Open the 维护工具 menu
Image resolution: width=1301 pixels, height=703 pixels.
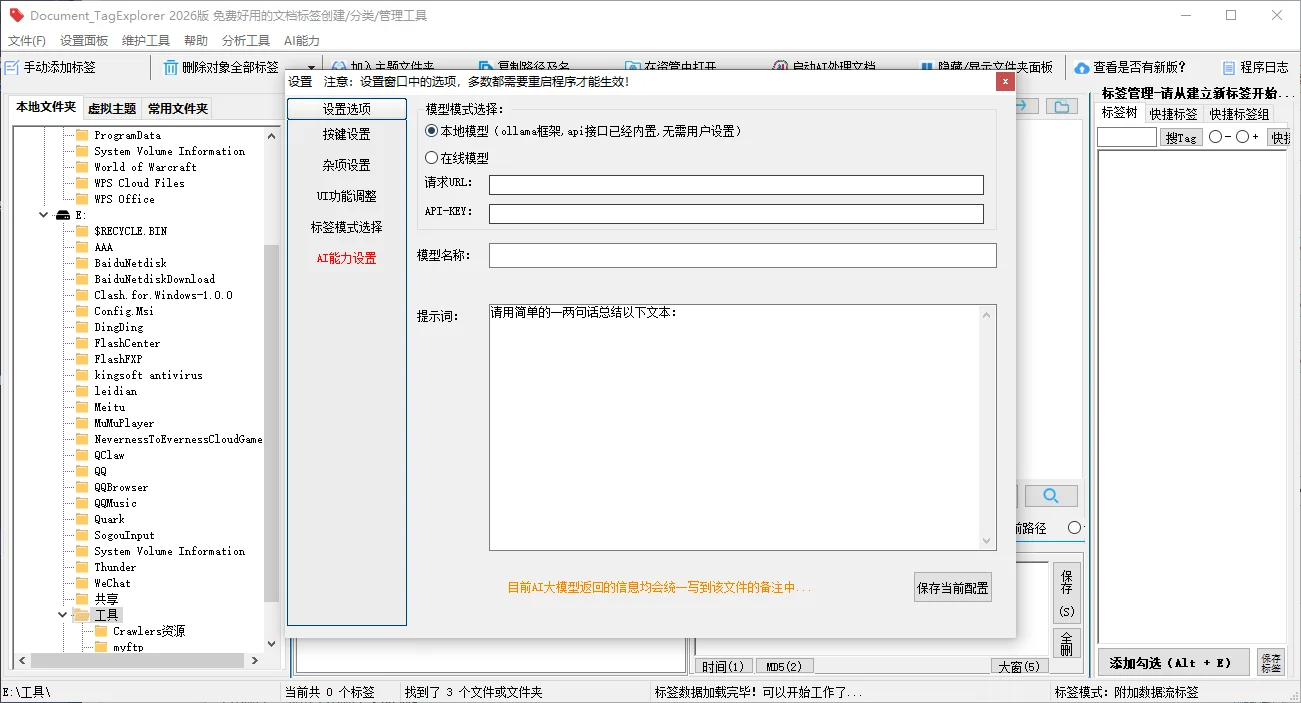(146, 41)
